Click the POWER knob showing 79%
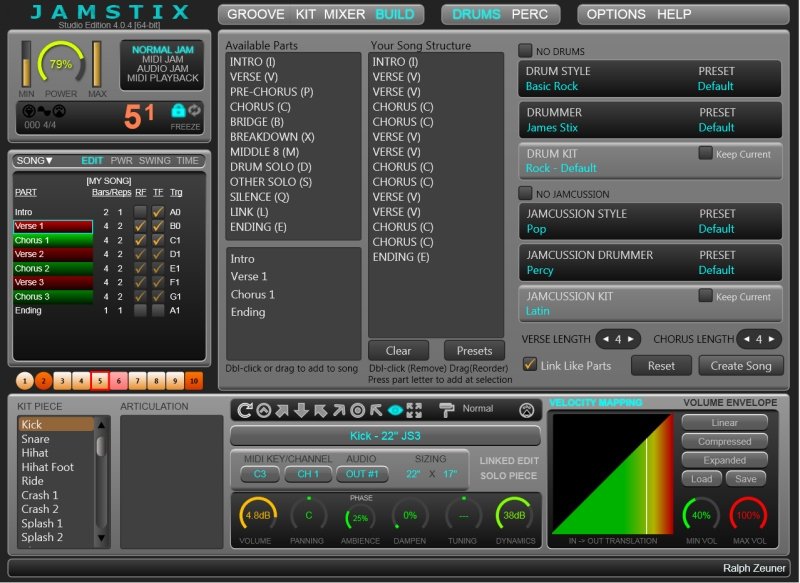800x583 pixels. pos(61,64)
